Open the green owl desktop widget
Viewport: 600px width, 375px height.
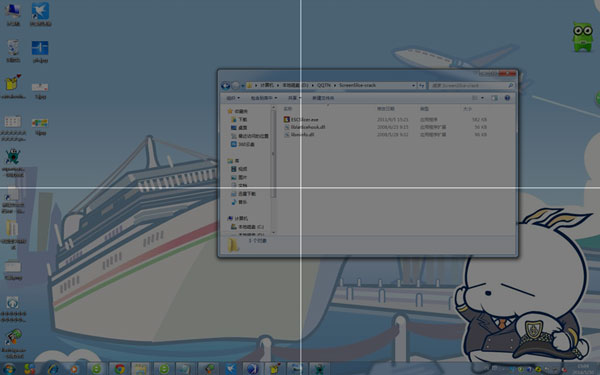click(582, 37)
